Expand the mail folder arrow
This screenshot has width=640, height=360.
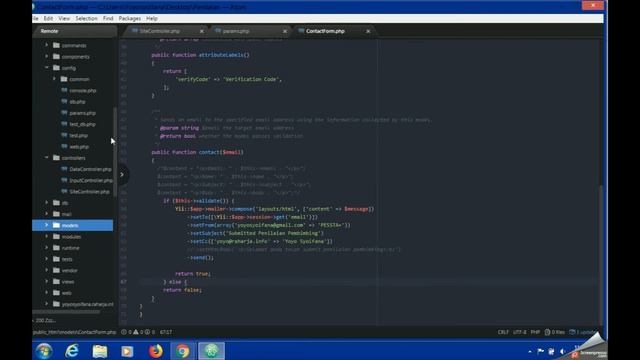[x=47, y=213]
